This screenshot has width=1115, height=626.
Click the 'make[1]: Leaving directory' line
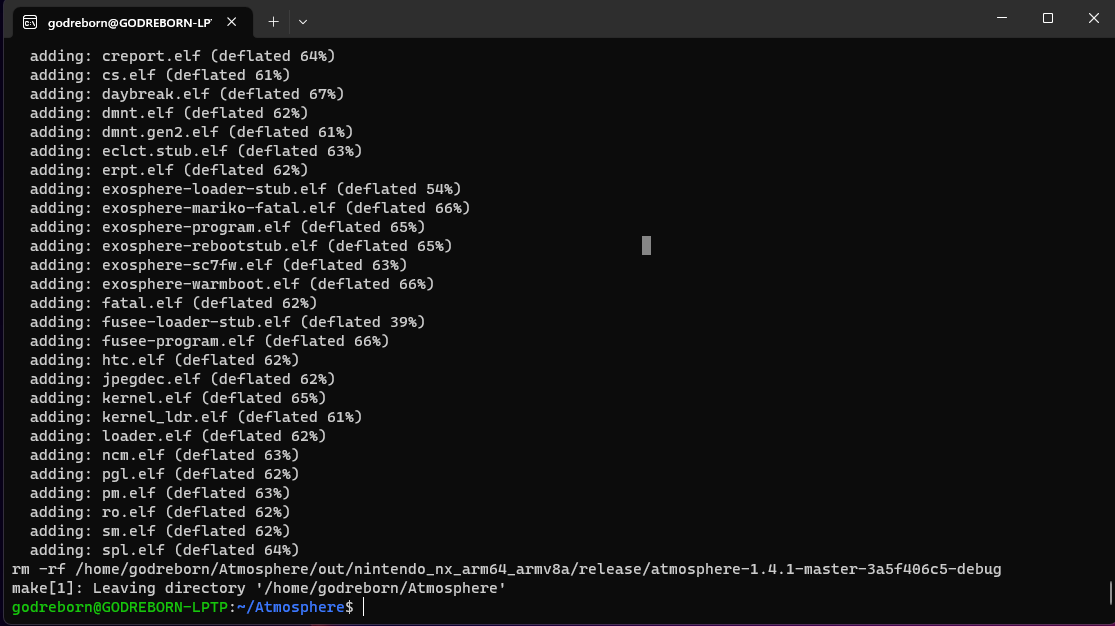click(259, 588)
